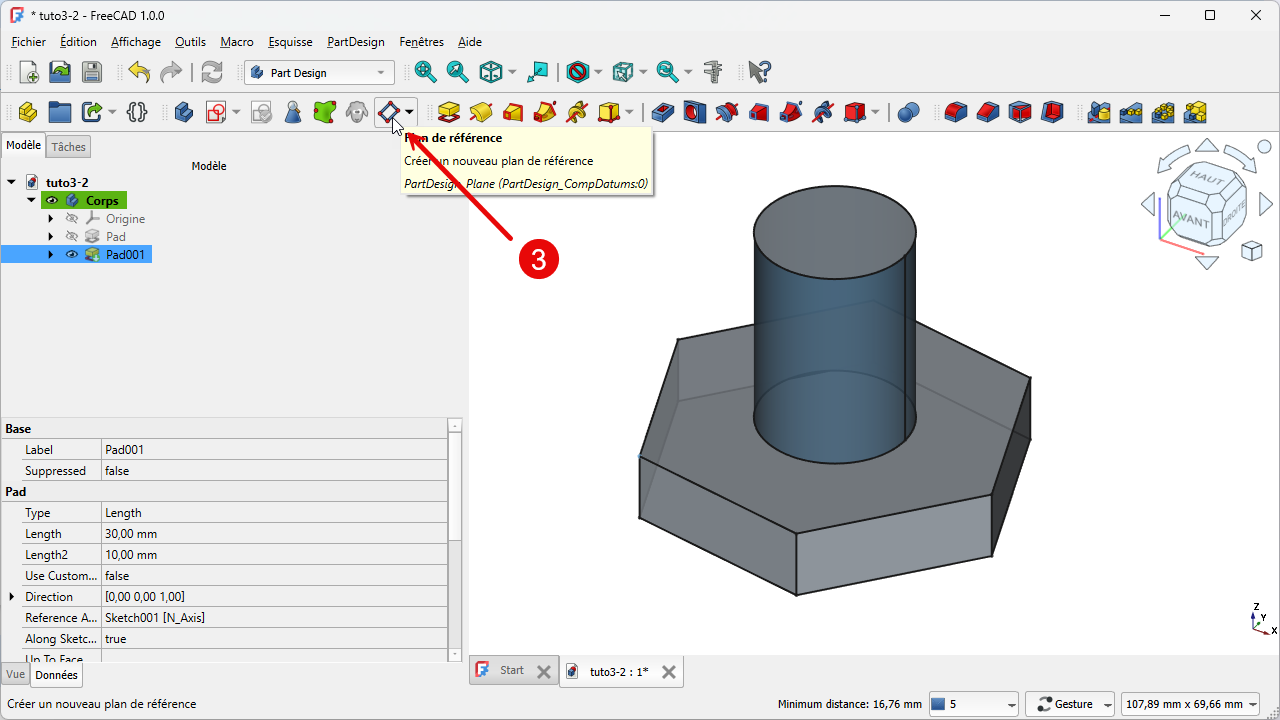Click the Fillet tool icon
This screenshot has height=720, width=1280.
[956, 112]
